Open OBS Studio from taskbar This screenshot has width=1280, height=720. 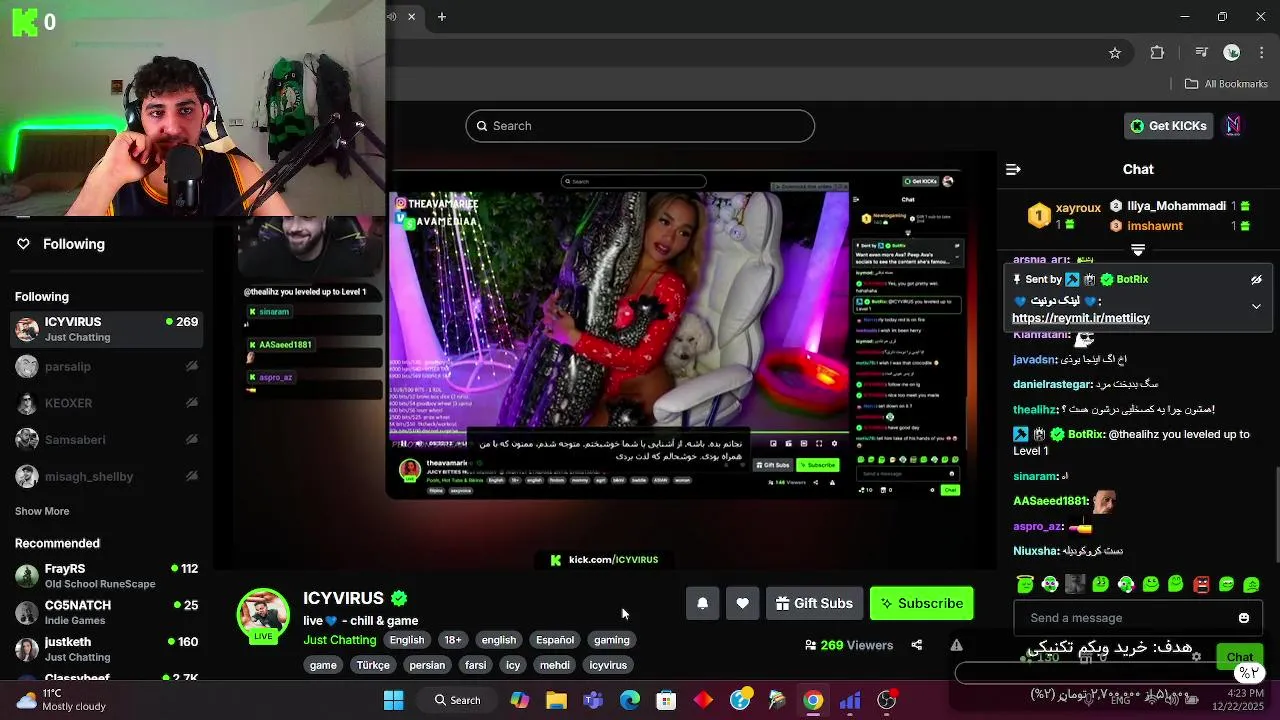coord(887,700)
